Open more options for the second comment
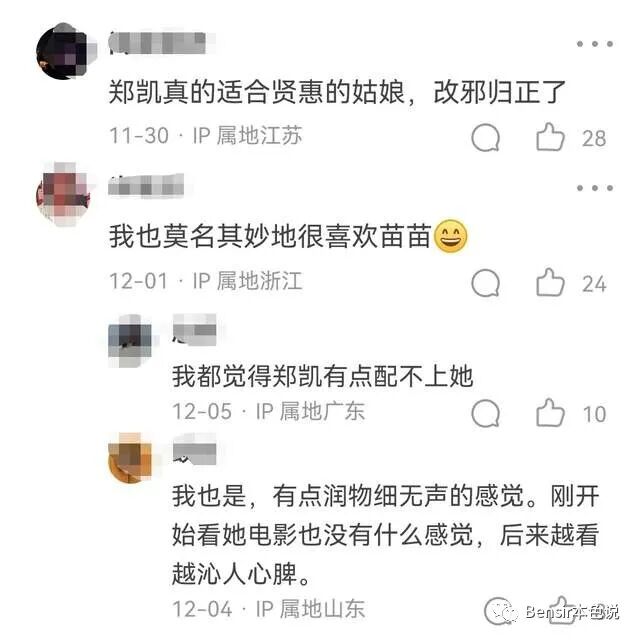The height and width of the screenshot is (640, 640). point(595,188)
